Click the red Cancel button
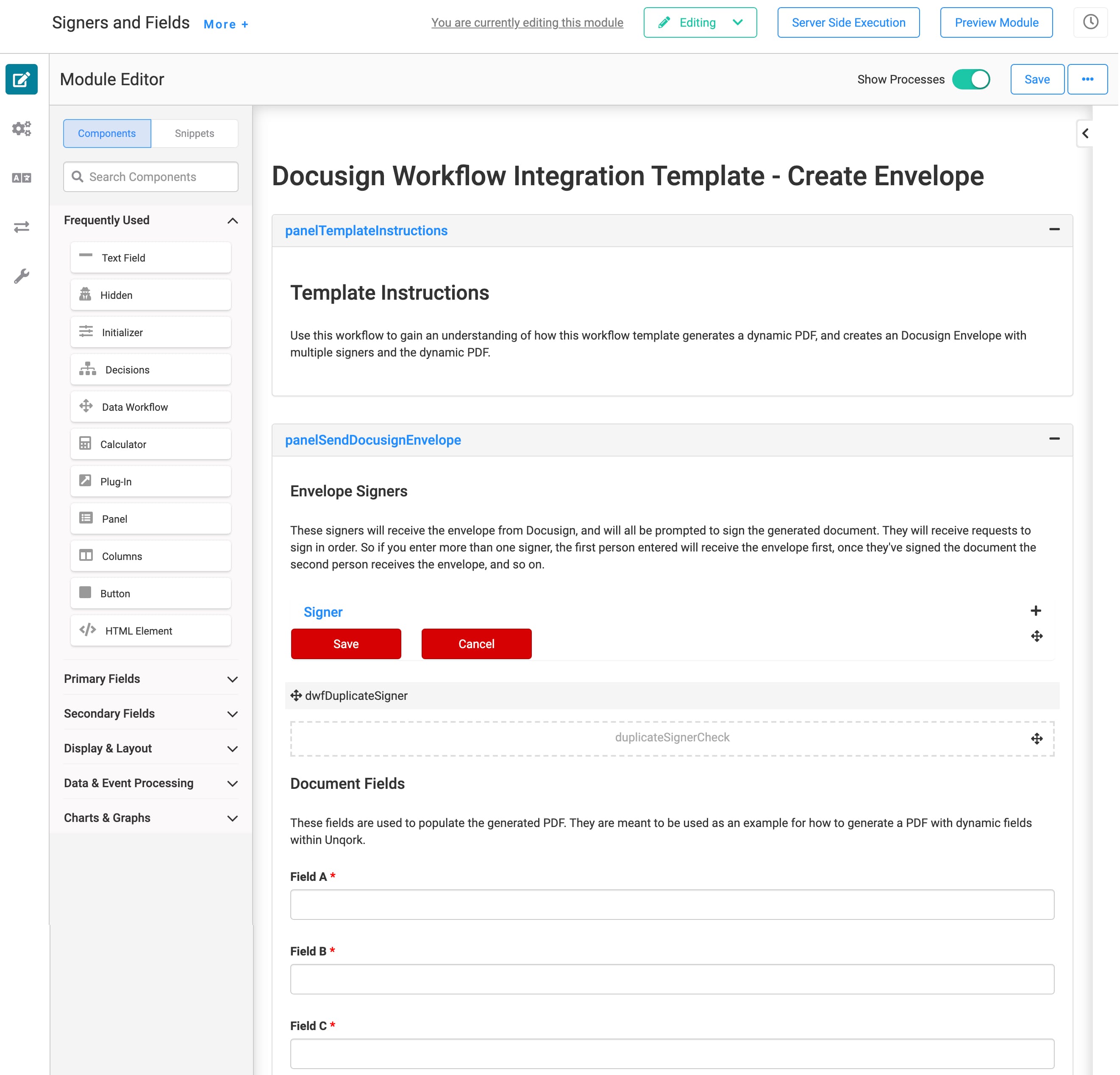This screenshot has width=1120, height=1075. click(x=477, y=644)
